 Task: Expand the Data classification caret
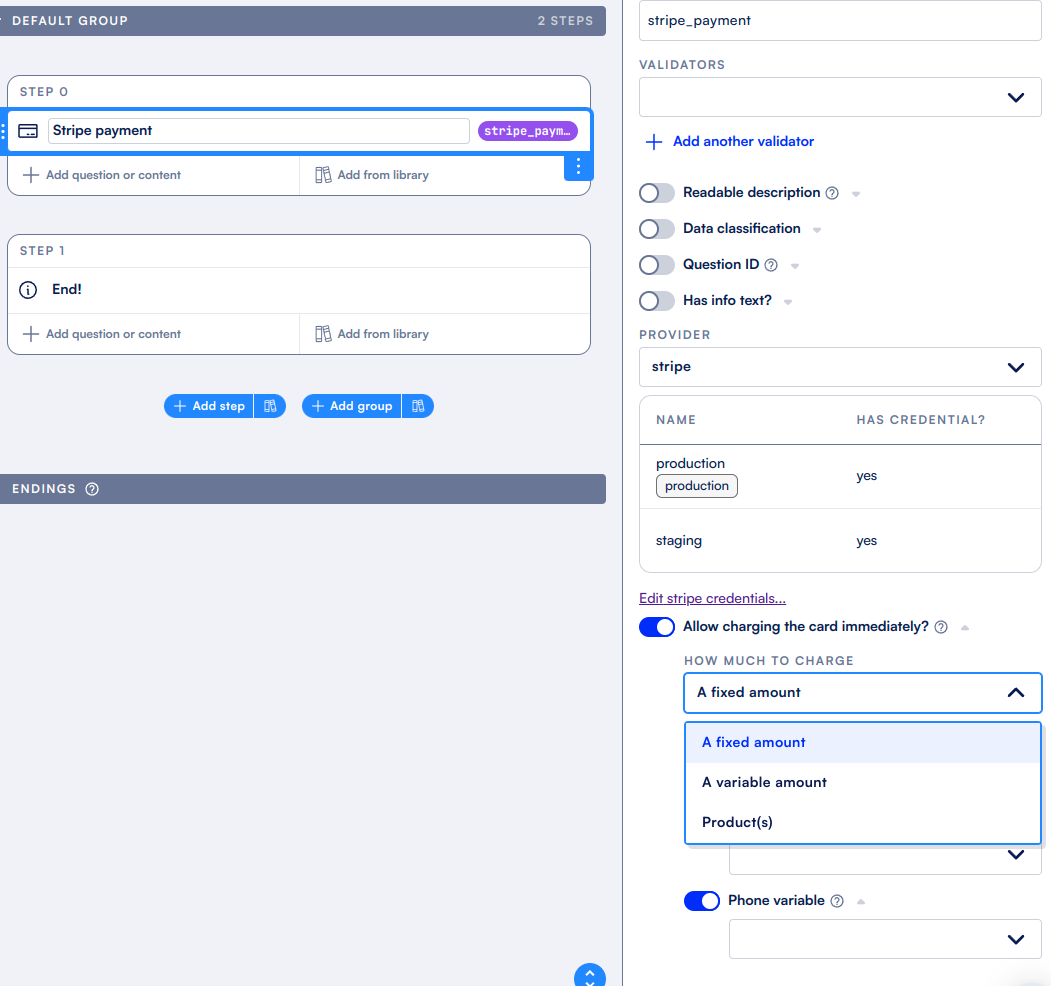(816, 230)
